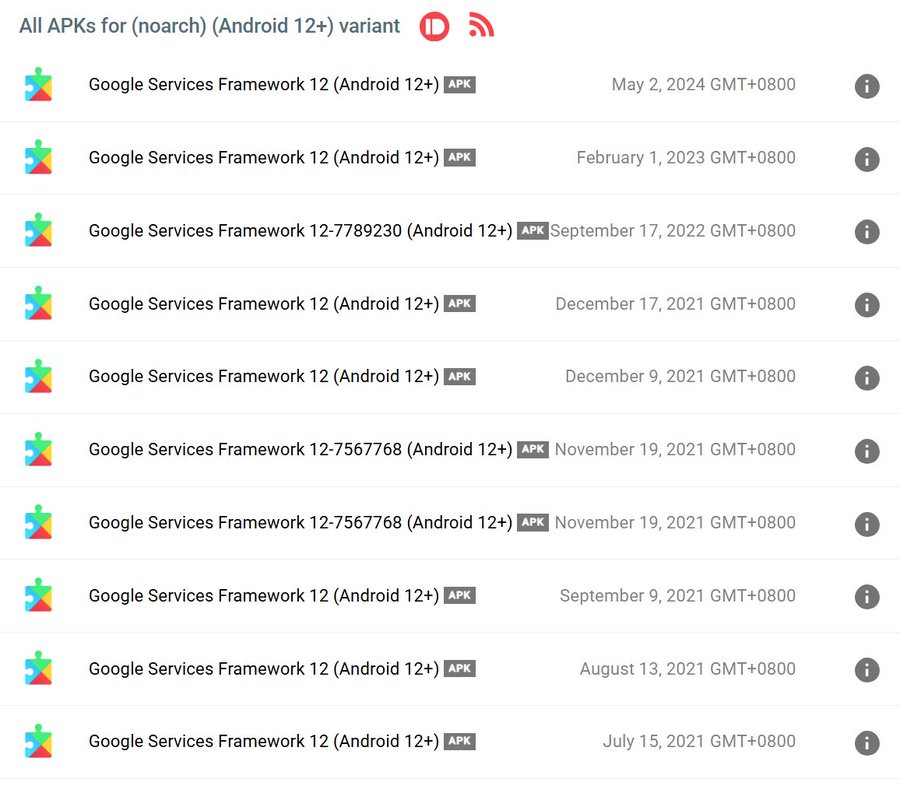Open info icon for September 17, 2022 APK

(x=867, y=232)
